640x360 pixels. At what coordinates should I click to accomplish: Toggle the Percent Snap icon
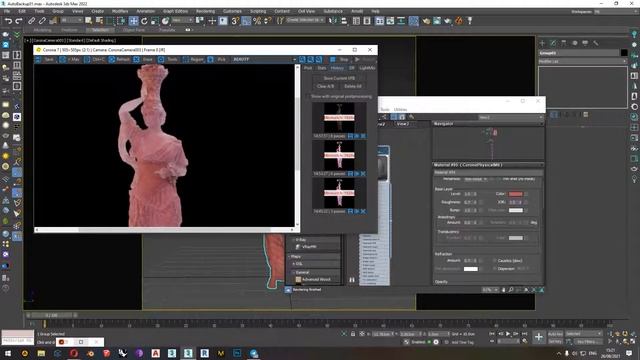pyautogui.click(x=257, y=21)
